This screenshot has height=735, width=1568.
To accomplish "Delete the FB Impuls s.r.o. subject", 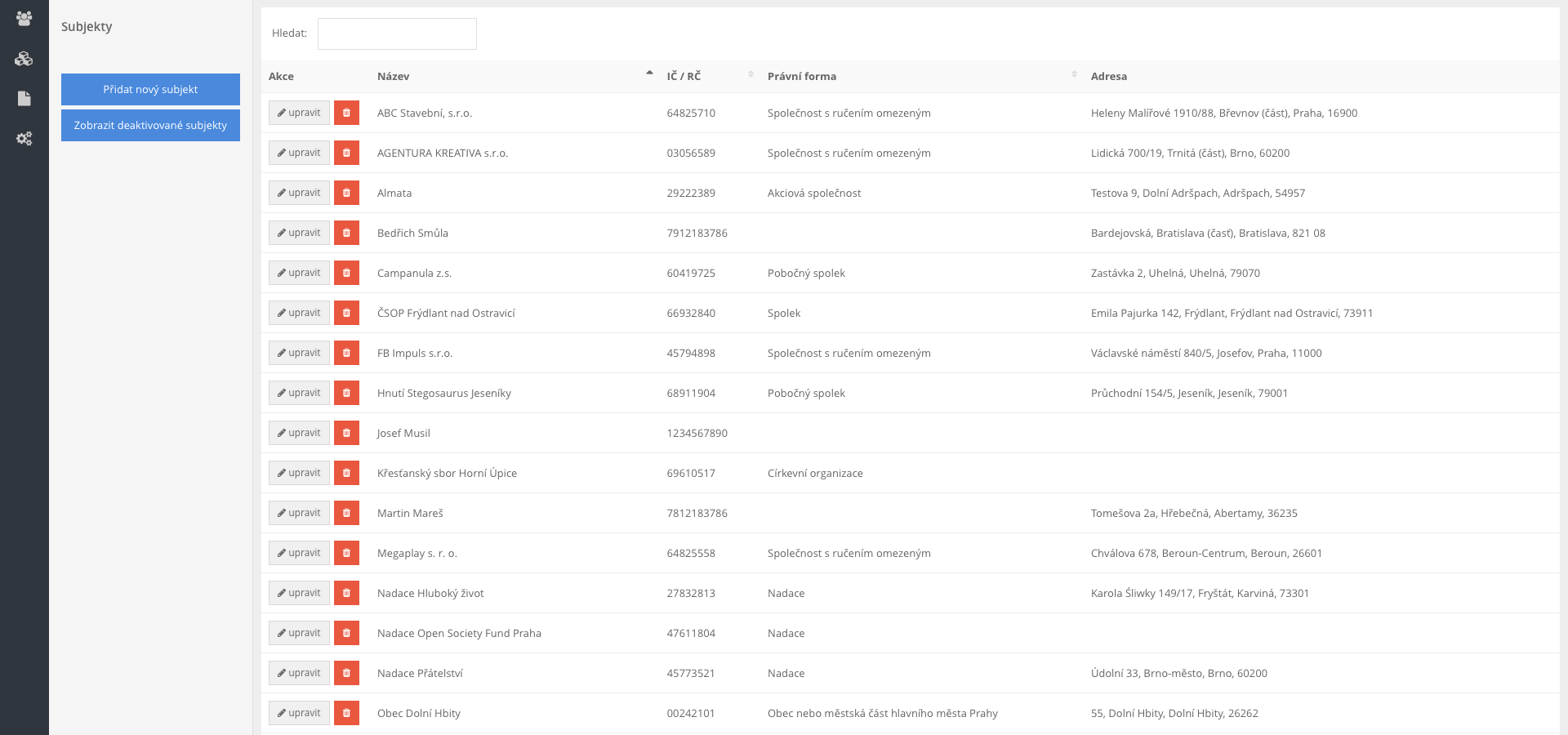I will (346, 353).
